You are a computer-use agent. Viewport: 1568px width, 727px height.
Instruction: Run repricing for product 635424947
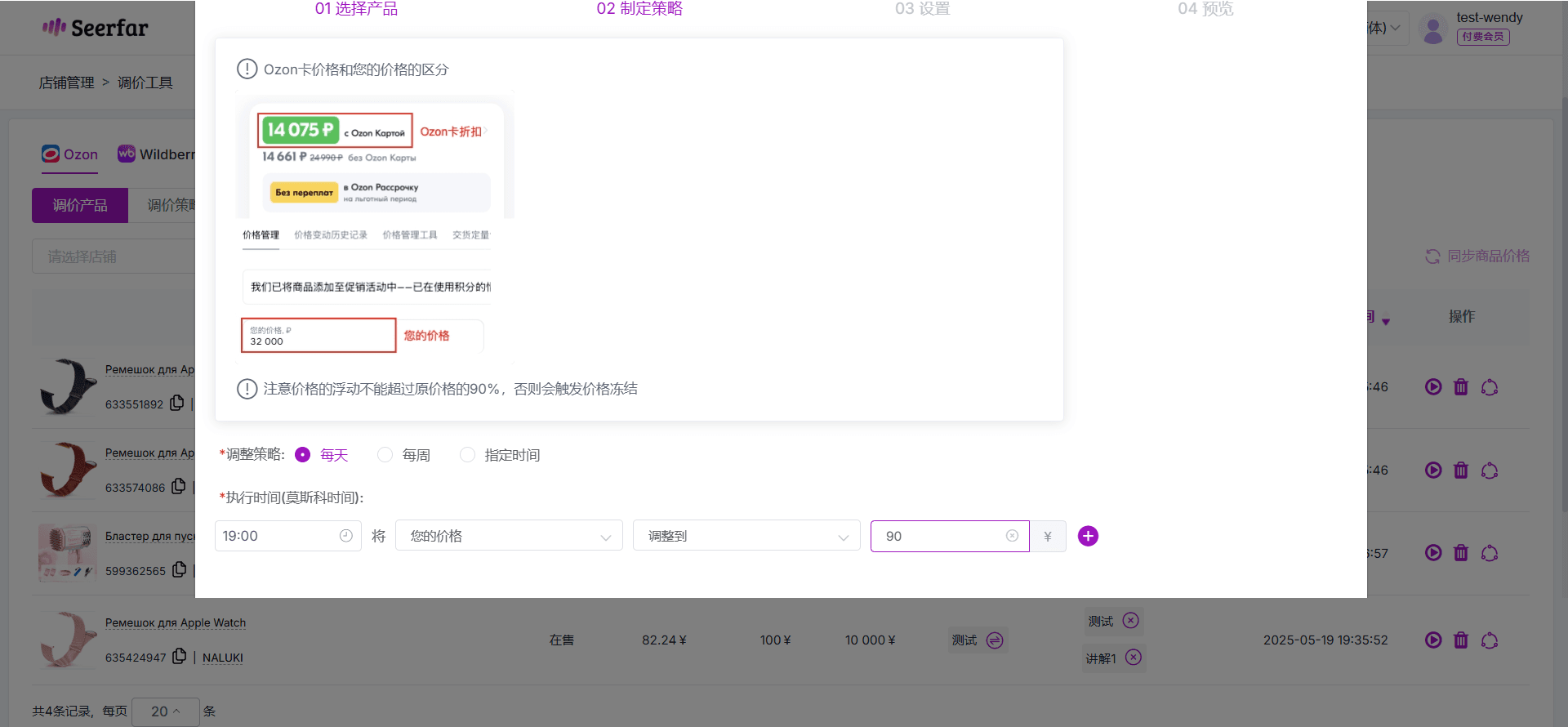coord(1433,640)
